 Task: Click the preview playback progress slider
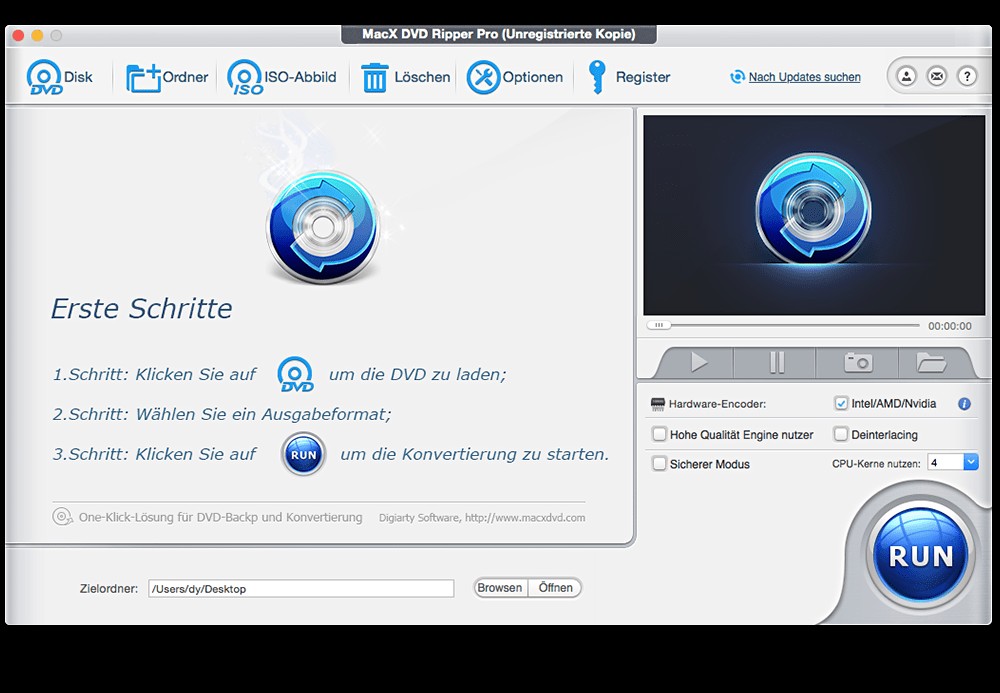(783, 325)
